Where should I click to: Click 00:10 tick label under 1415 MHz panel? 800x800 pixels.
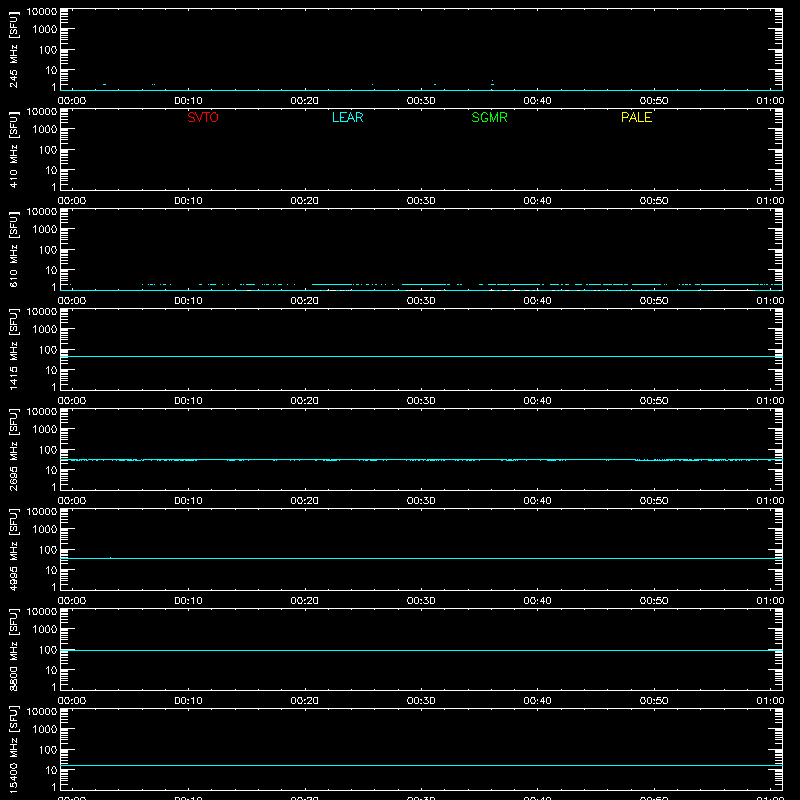[x=188, y=401]
